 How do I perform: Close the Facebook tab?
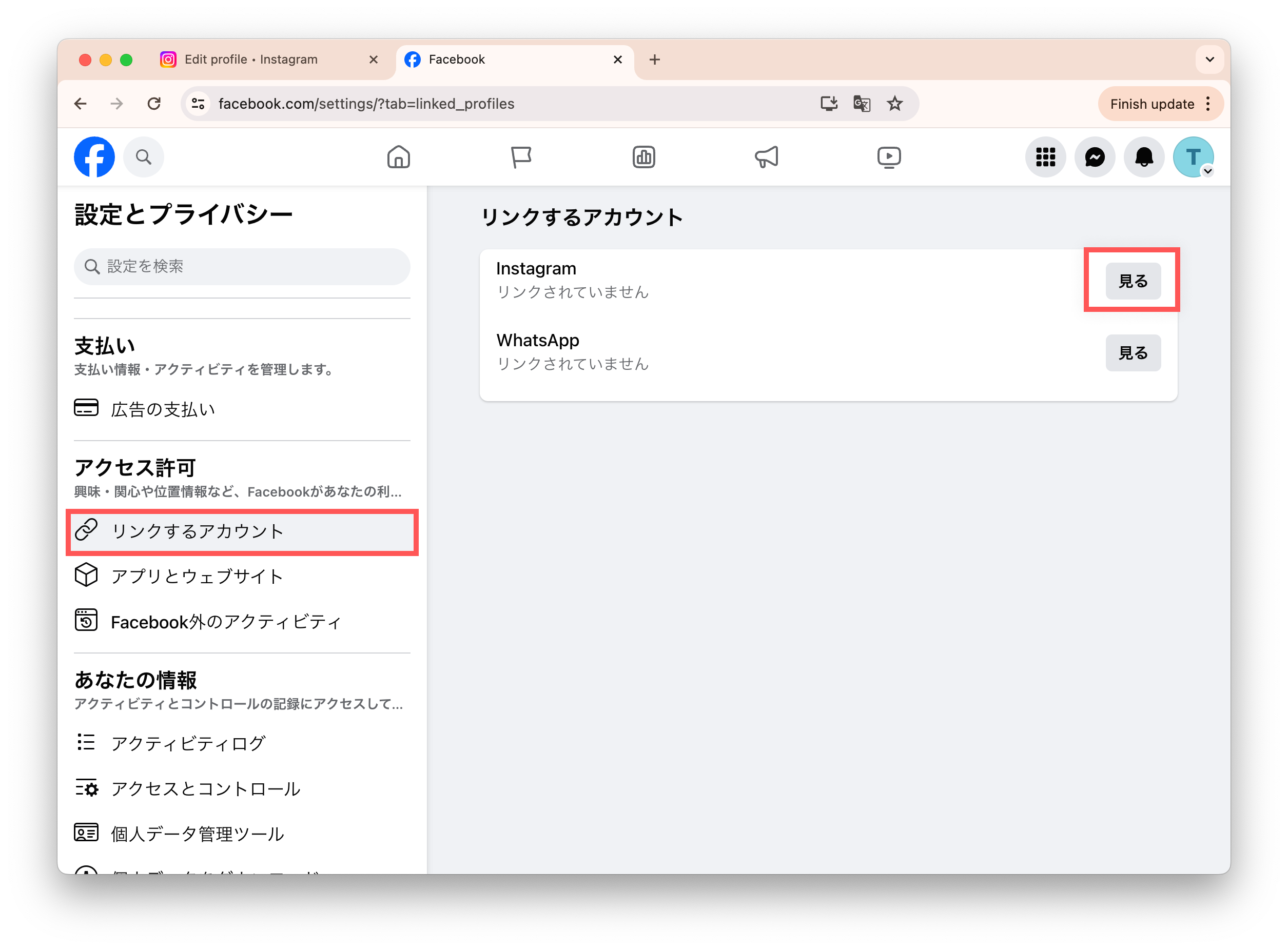pyautogui.click(x=617, y=59)
